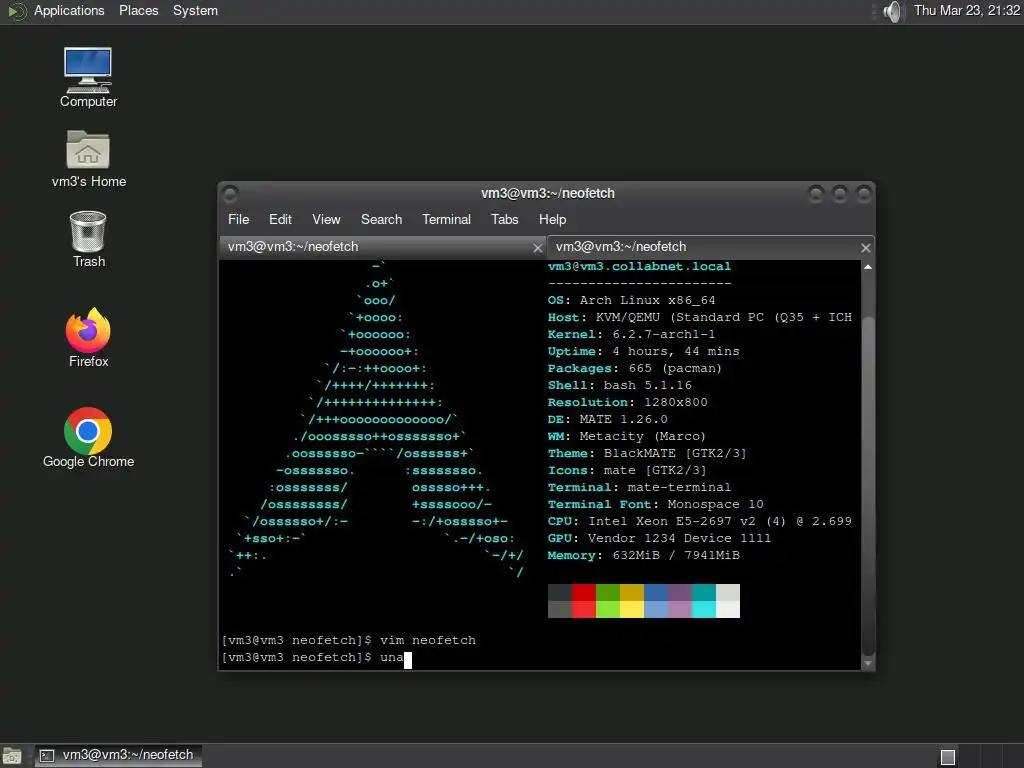Viewport: 1024px width, 768px height.
Task: Click the yellow color block in neofetch palette
Action: (x=632, y=609)
